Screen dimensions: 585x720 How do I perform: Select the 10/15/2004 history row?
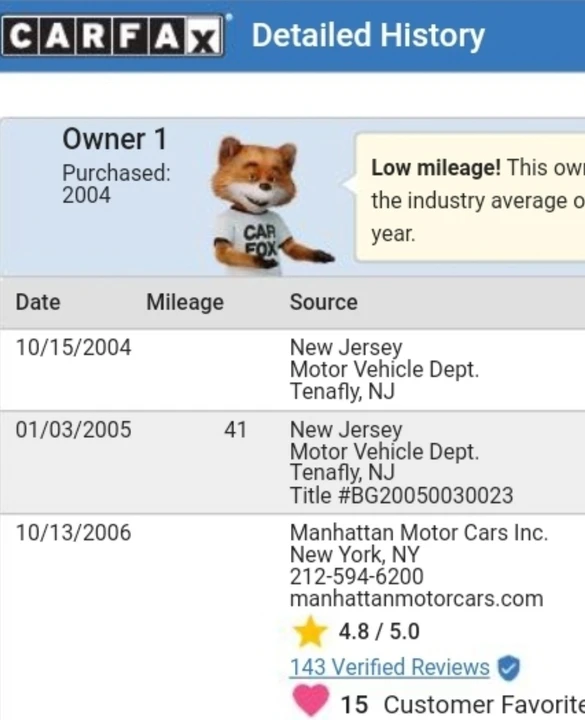point(292,370)
